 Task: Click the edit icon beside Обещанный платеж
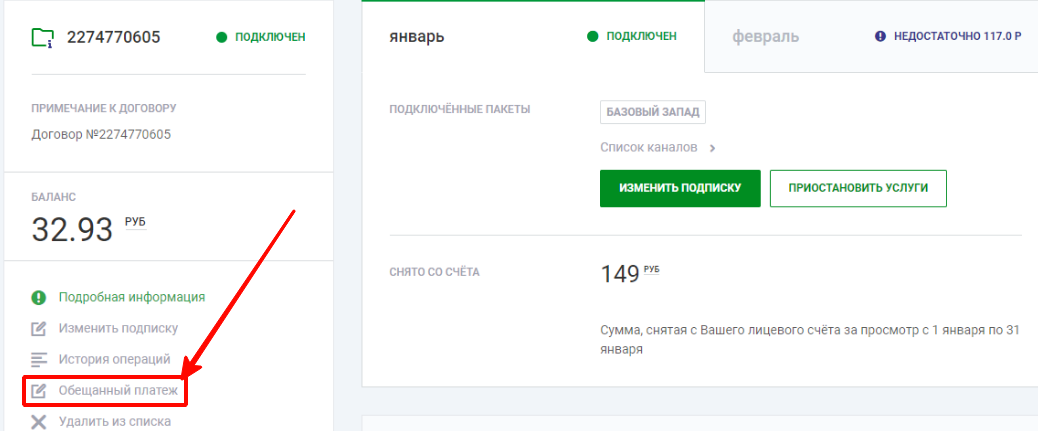39,390
